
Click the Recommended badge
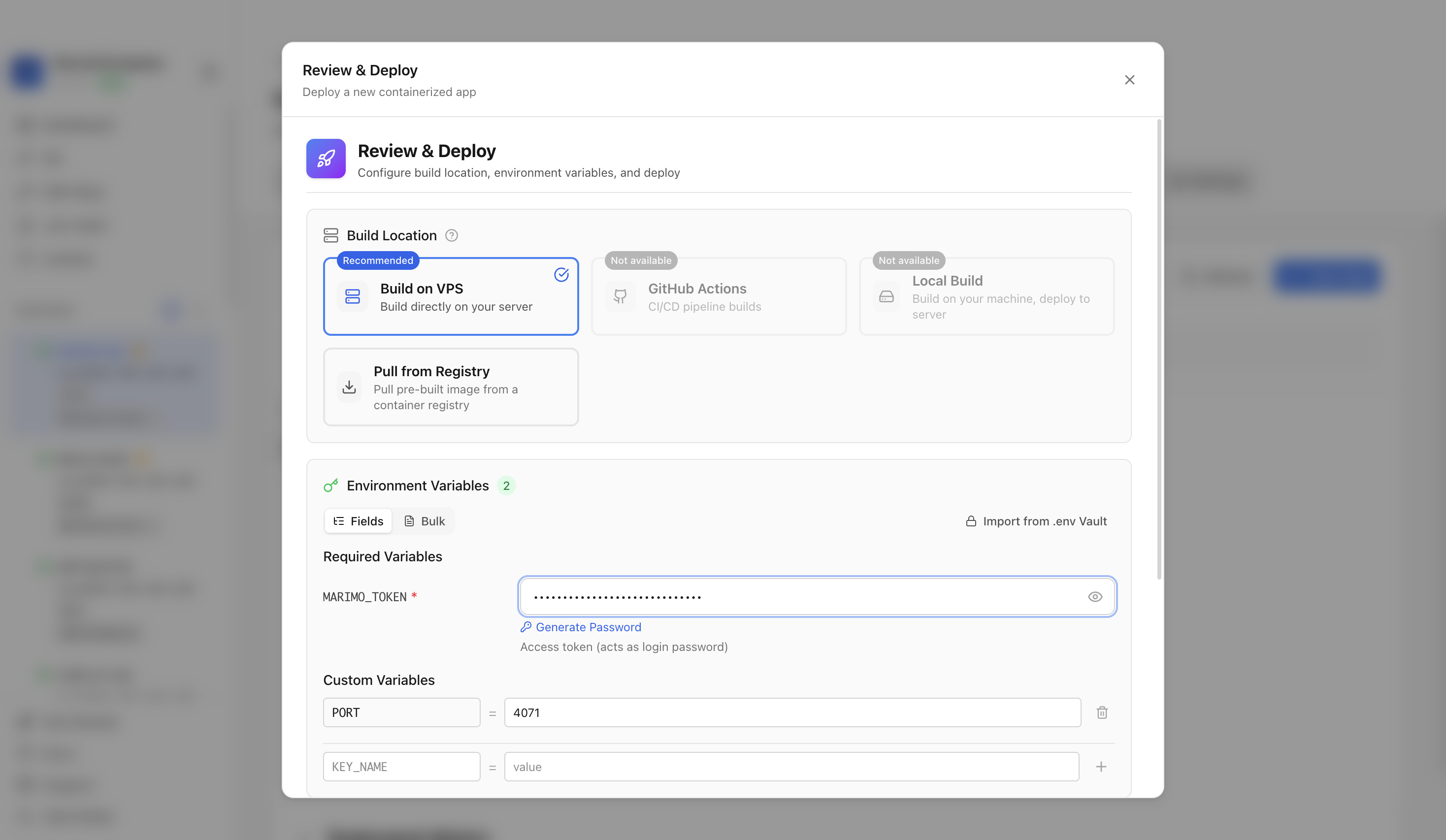click(x=378, y=260)
